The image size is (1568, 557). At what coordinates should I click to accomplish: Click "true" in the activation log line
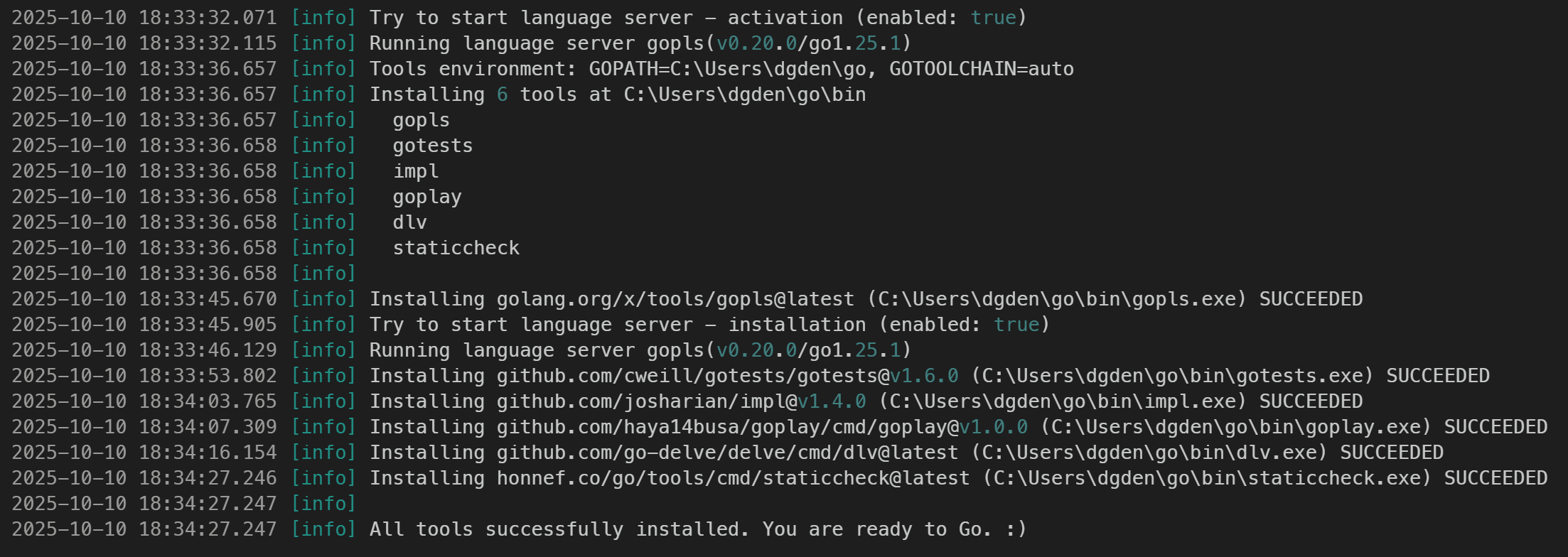(x=993, y=18)
